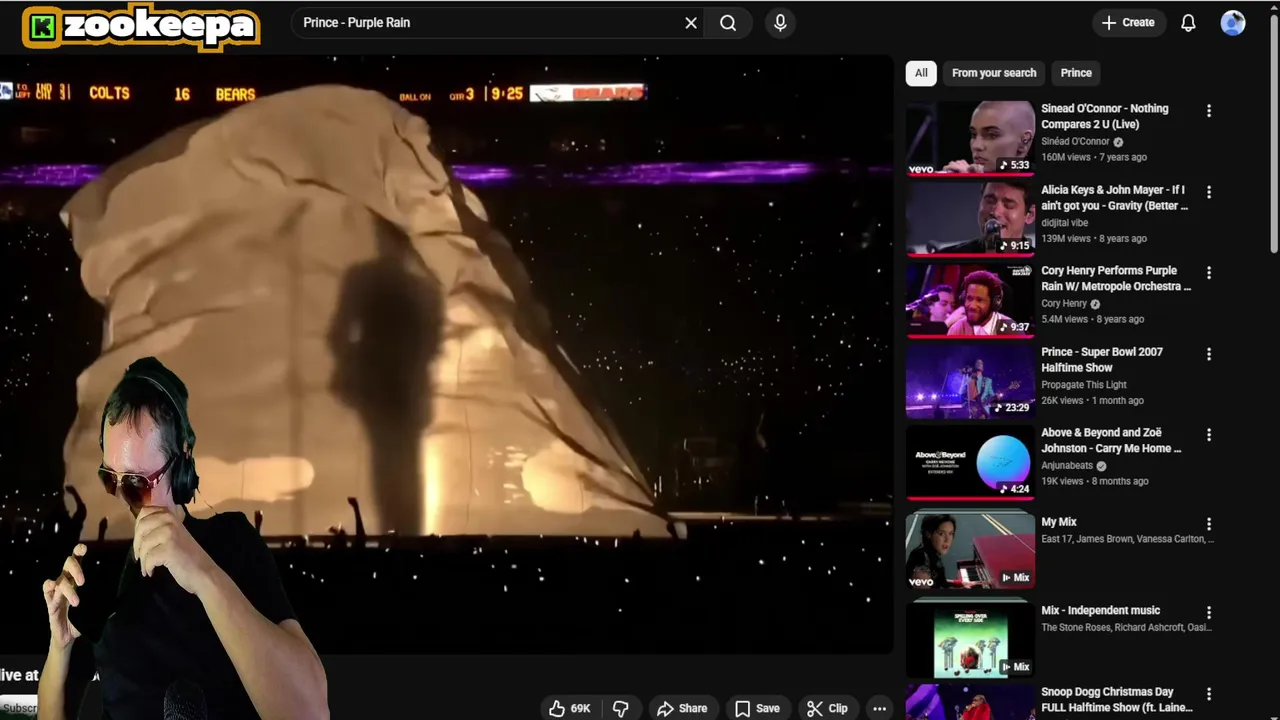This screenshot has height=720, width=1280.
Task: Save the video to a playlist
Action: pyautogui.click(x=757, y=708)
